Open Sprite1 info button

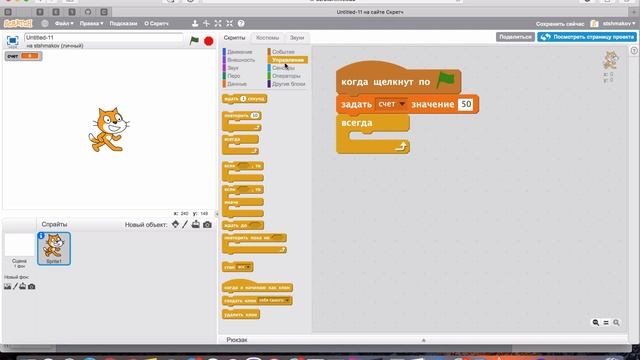(41, 236)
